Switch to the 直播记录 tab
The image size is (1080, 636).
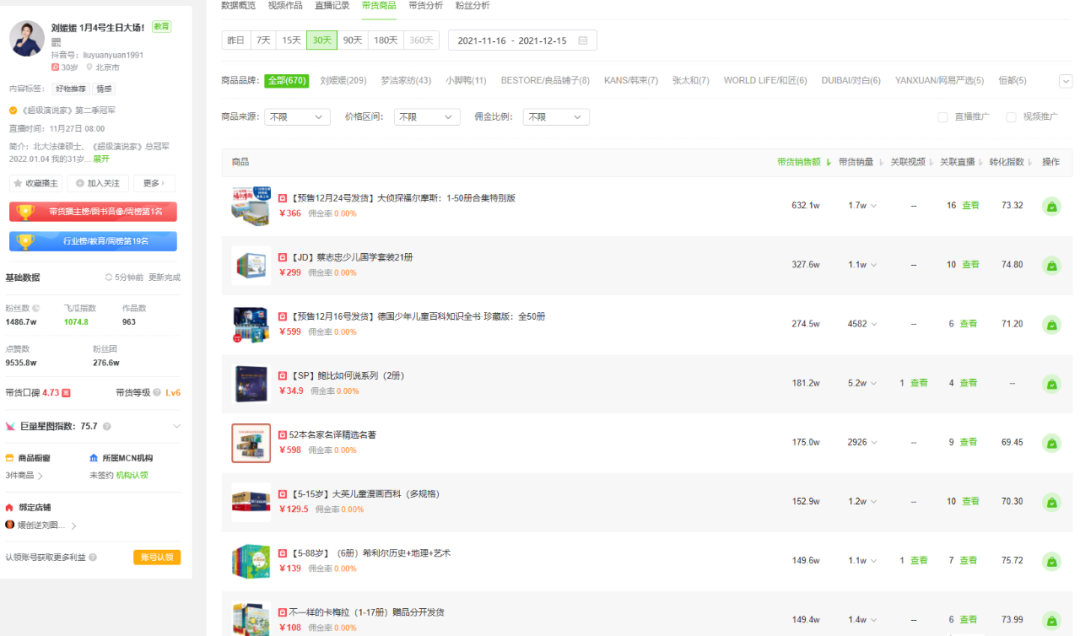tap(332, 6)
